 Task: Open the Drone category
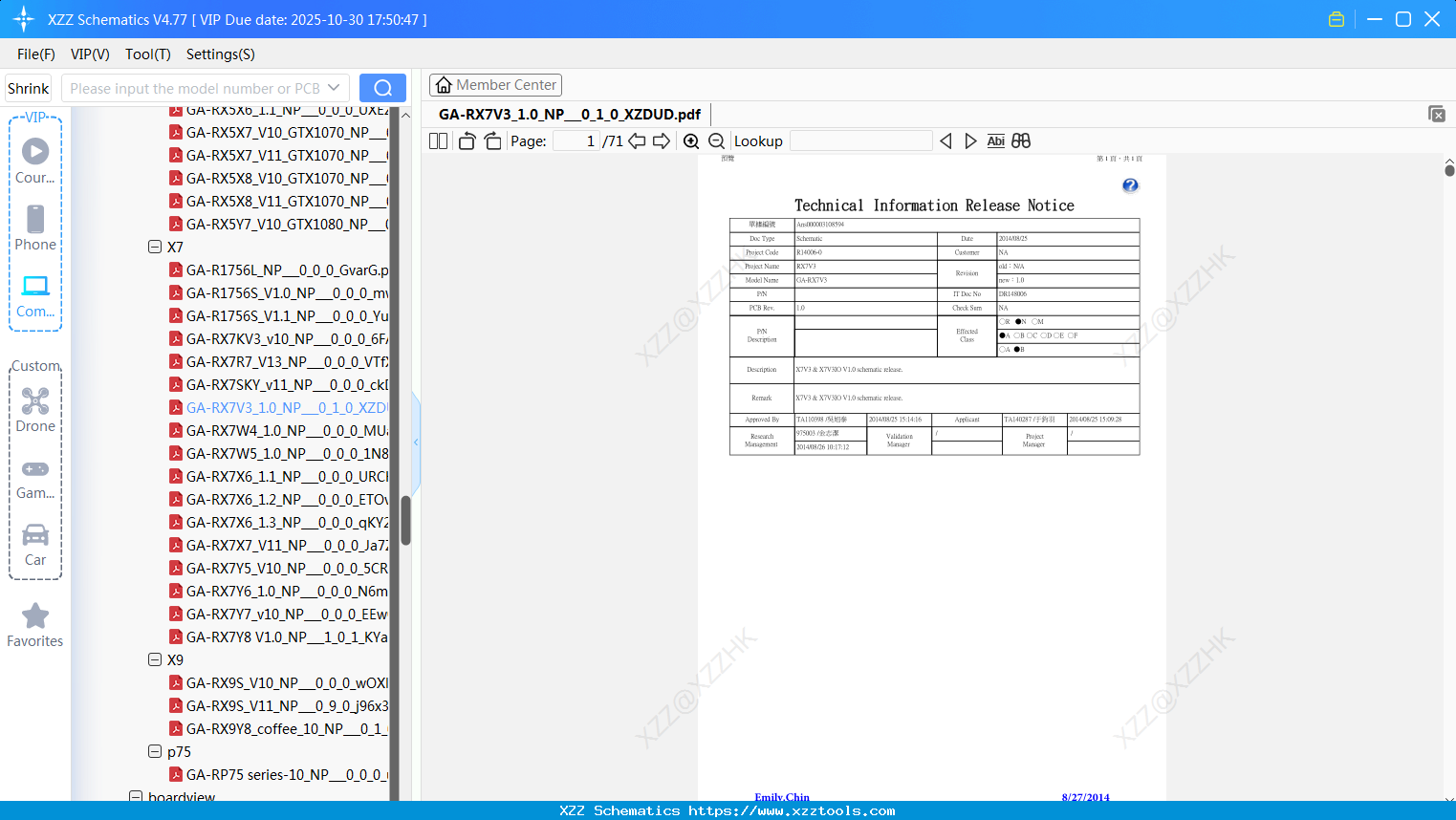(x=35, y=410)
